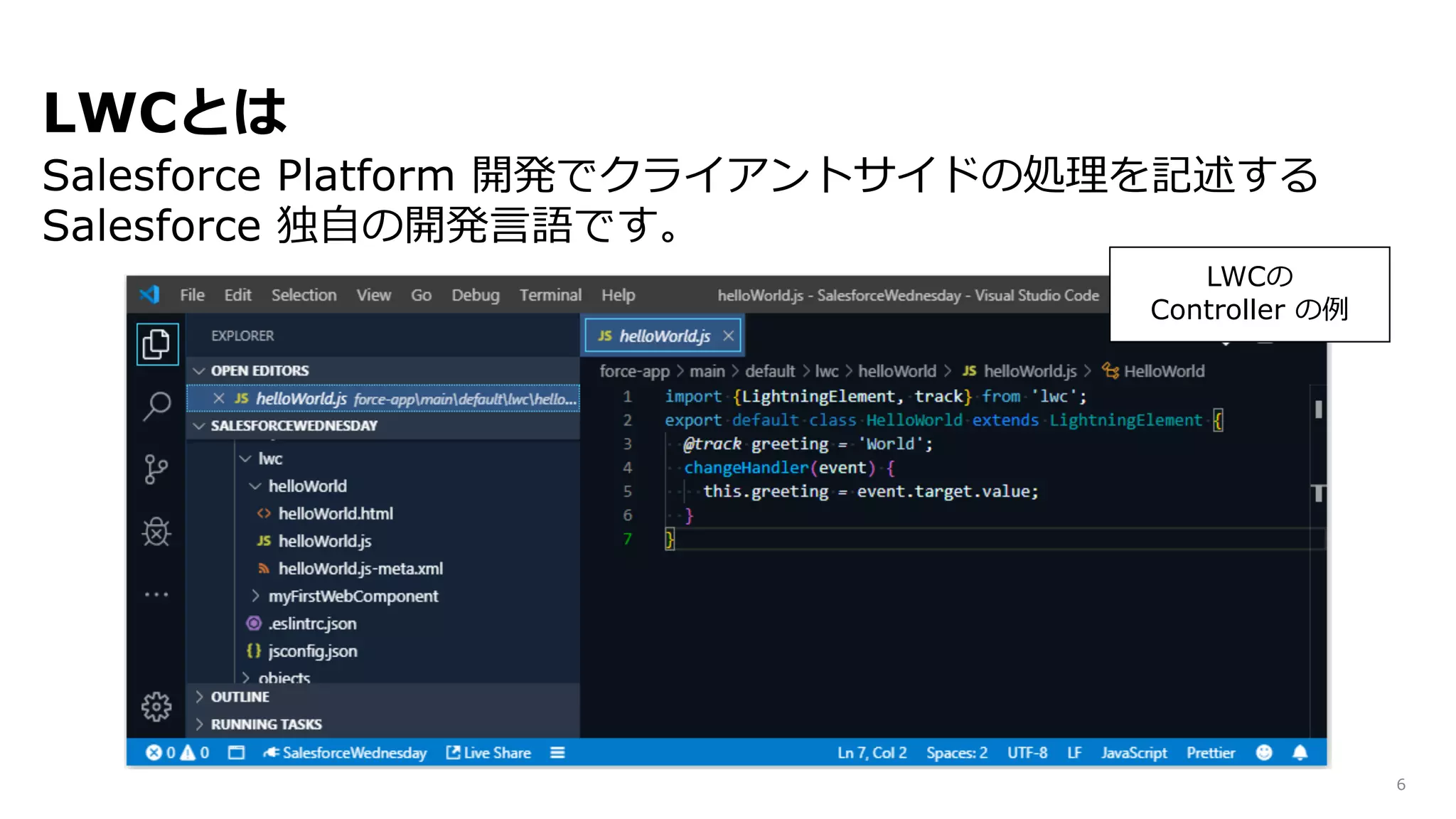Image resolution: width=1456 pixels, height=819 pixels.
Task: Click Prettier status bar item
Action: point(1210,752)
